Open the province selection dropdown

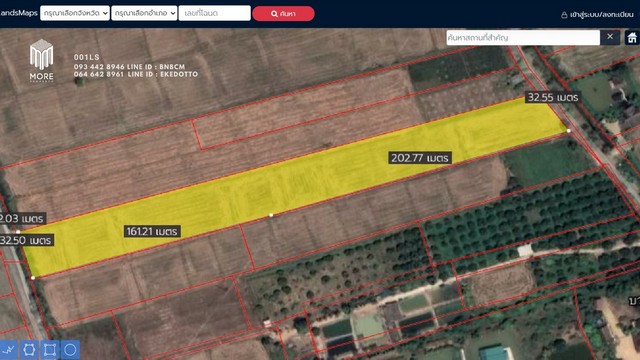pos(75,13)
